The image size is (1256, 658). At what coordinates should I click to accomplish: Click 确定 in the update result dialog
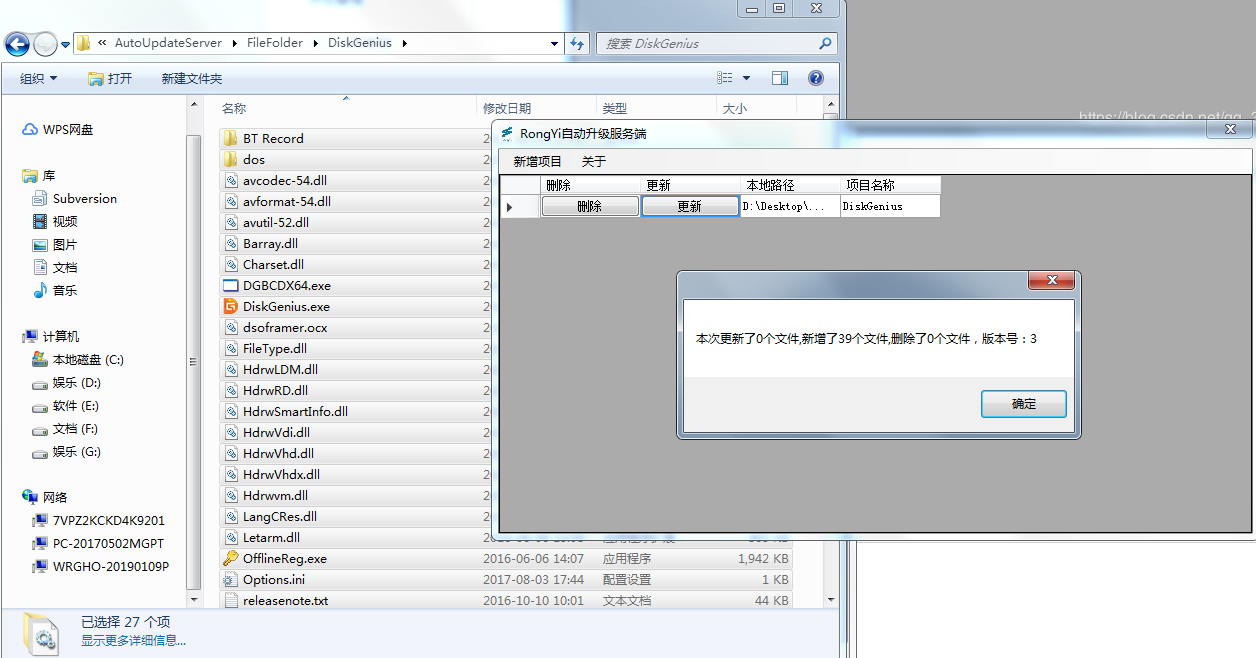(x=1024, y=404)
